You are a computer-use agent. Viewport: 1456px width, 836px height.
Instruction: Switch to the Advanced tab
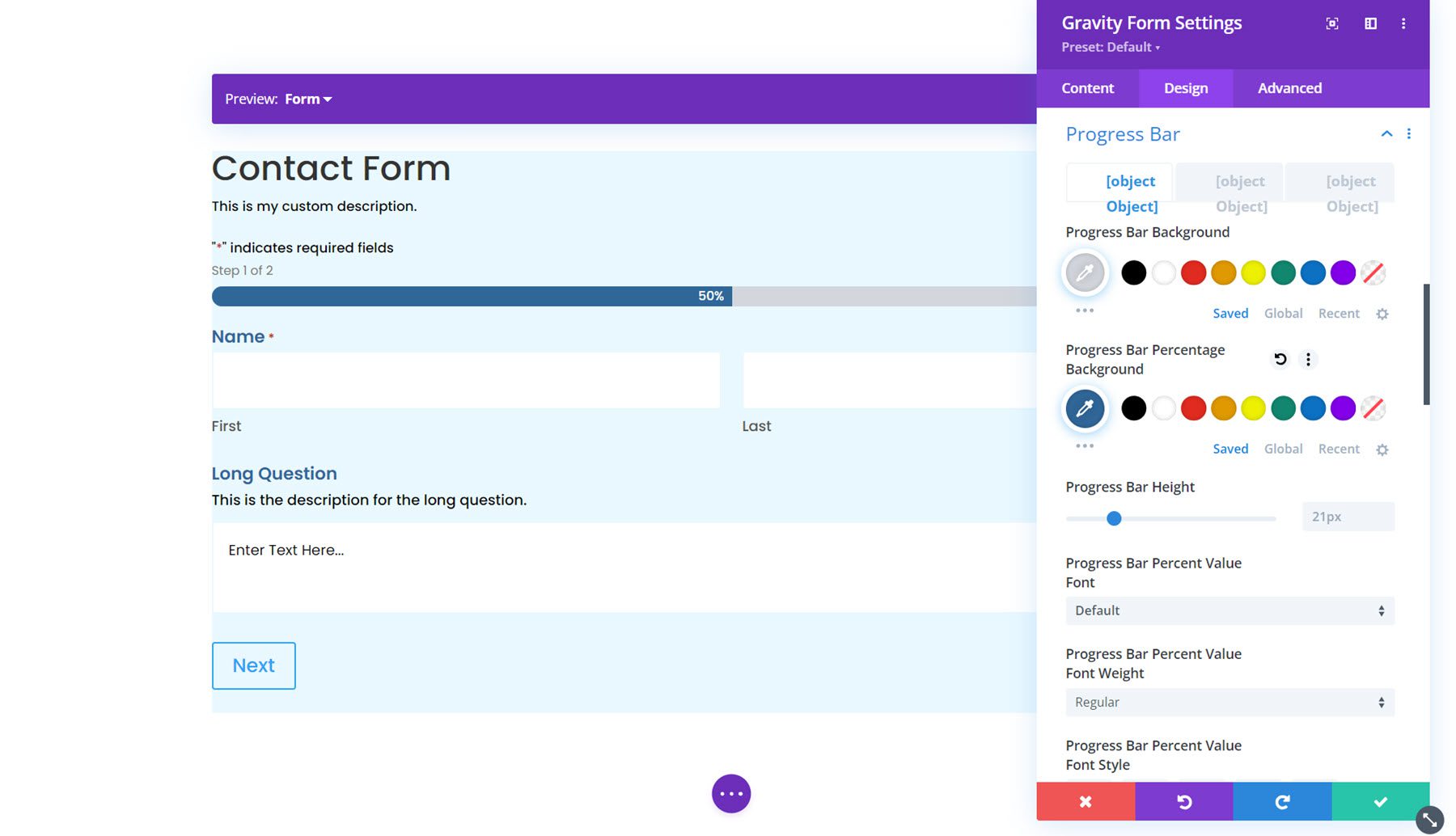click(x=1289, y=88)
